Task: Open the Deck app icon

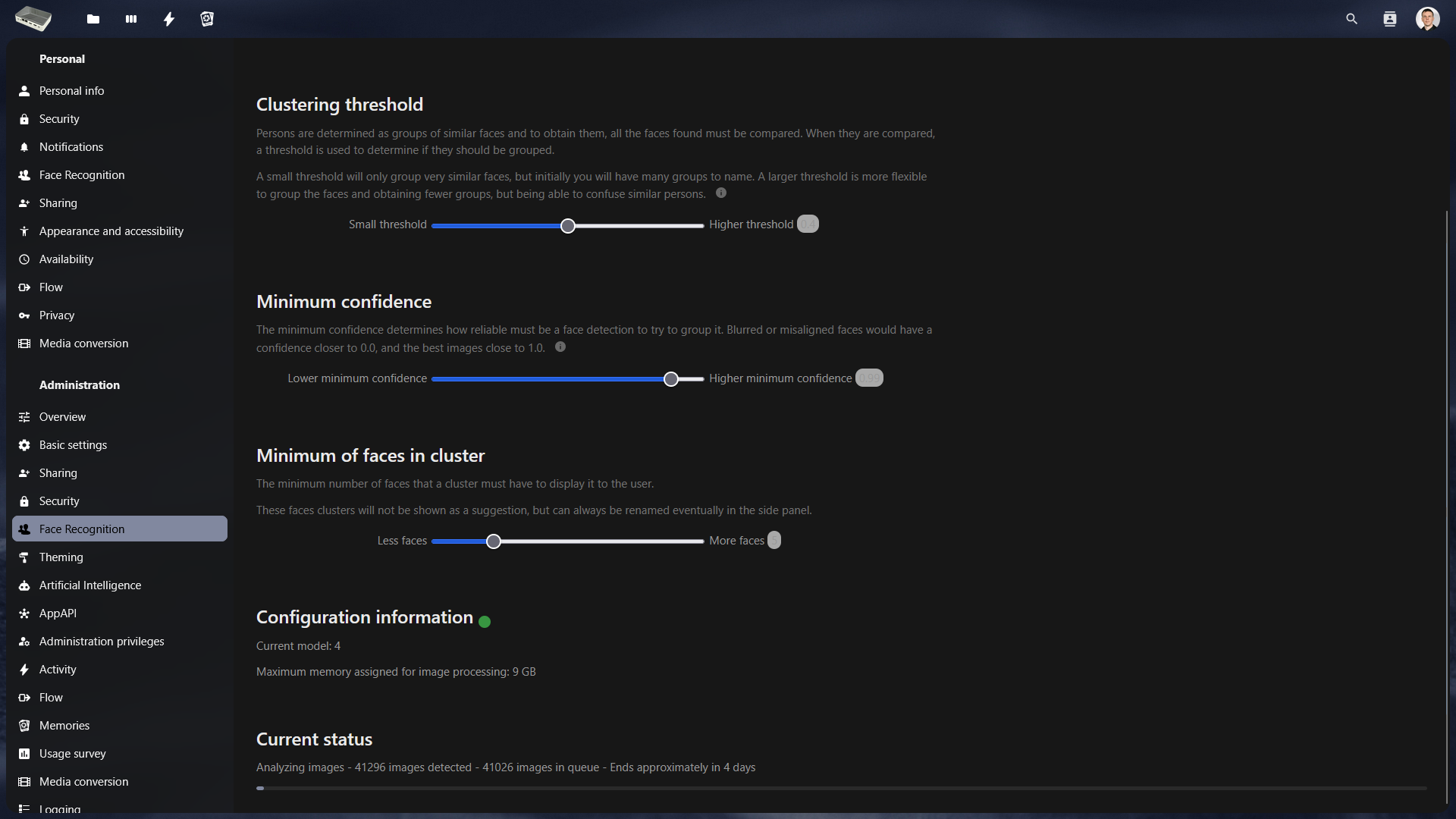Action: click(x=131, y=19)
